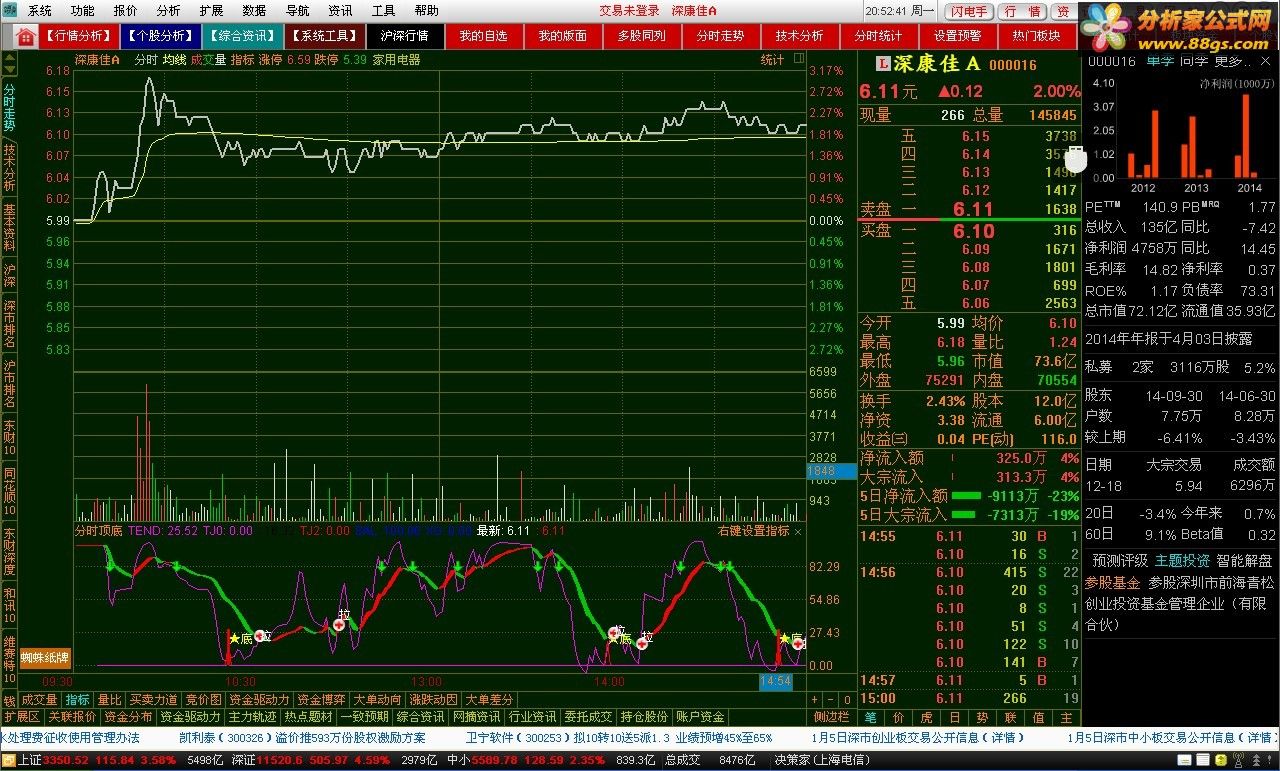Viewport: 1280px width, 771px height.
Task: Switch to 大单动向 indicator tab
Action: click(377, 700)
